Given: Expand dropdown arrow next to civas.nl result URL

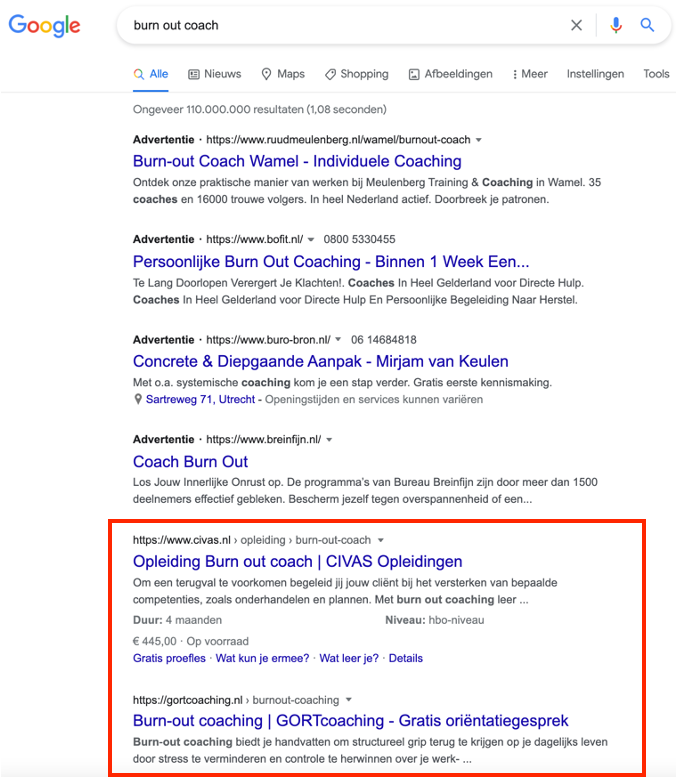Looking at the screenshot, I should pos(381,540).
